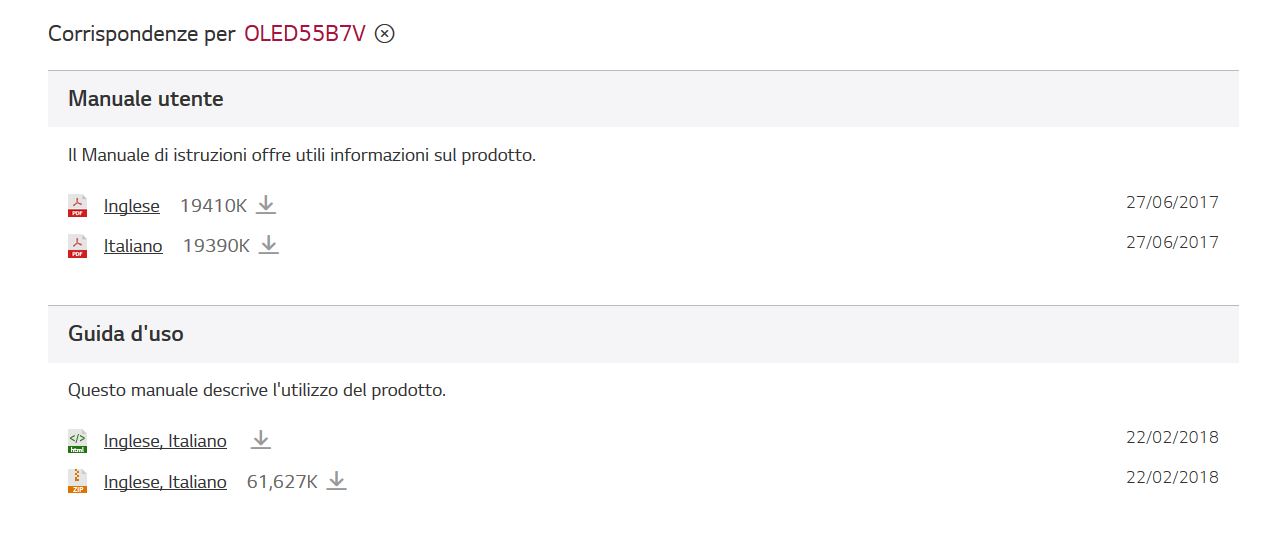Click the orange ZIP file icon
1282x552 pixels.
click(x=77, y=482)
